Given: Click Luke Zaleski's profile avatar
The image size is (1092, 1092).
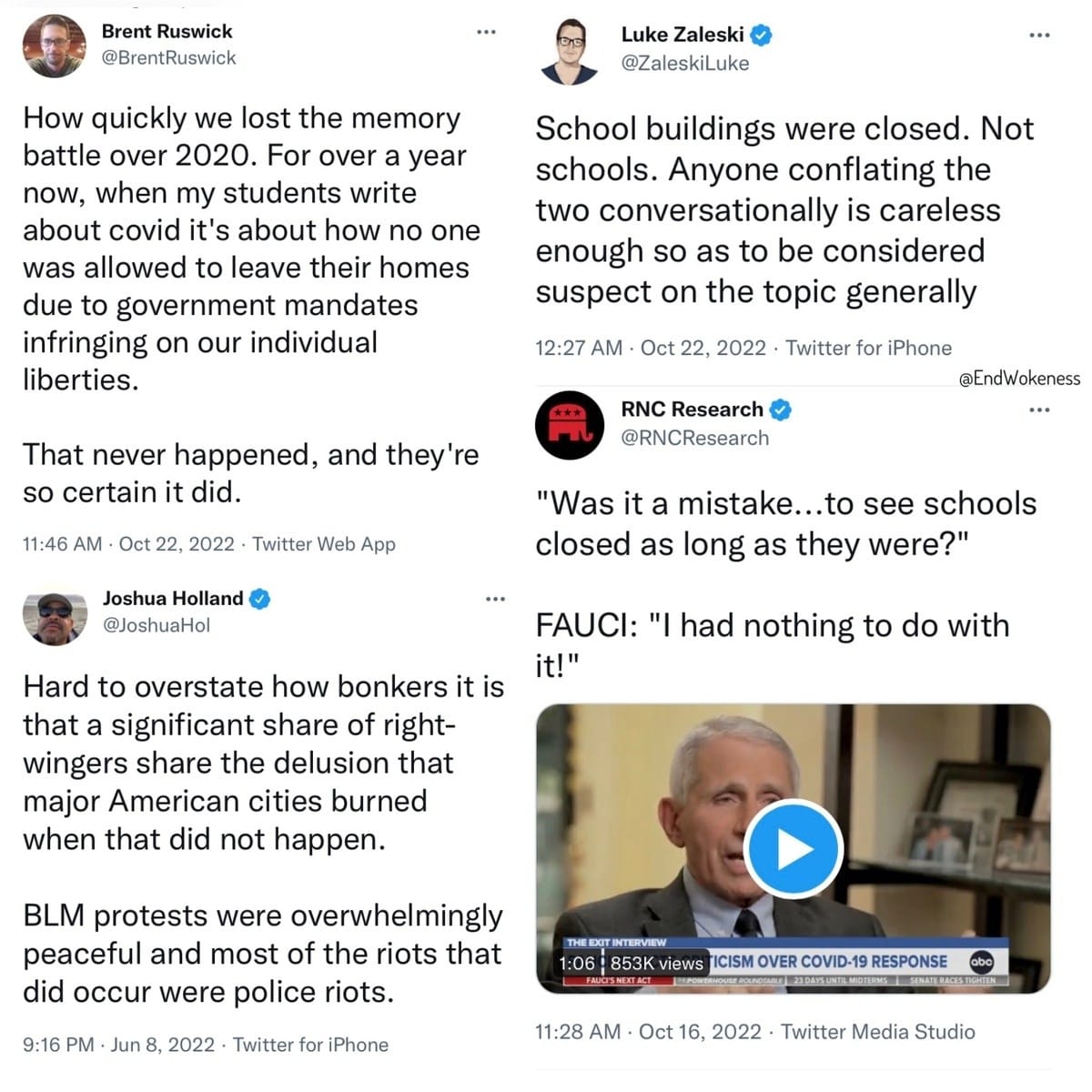Looking at the screenshot, I should (571, 51).
